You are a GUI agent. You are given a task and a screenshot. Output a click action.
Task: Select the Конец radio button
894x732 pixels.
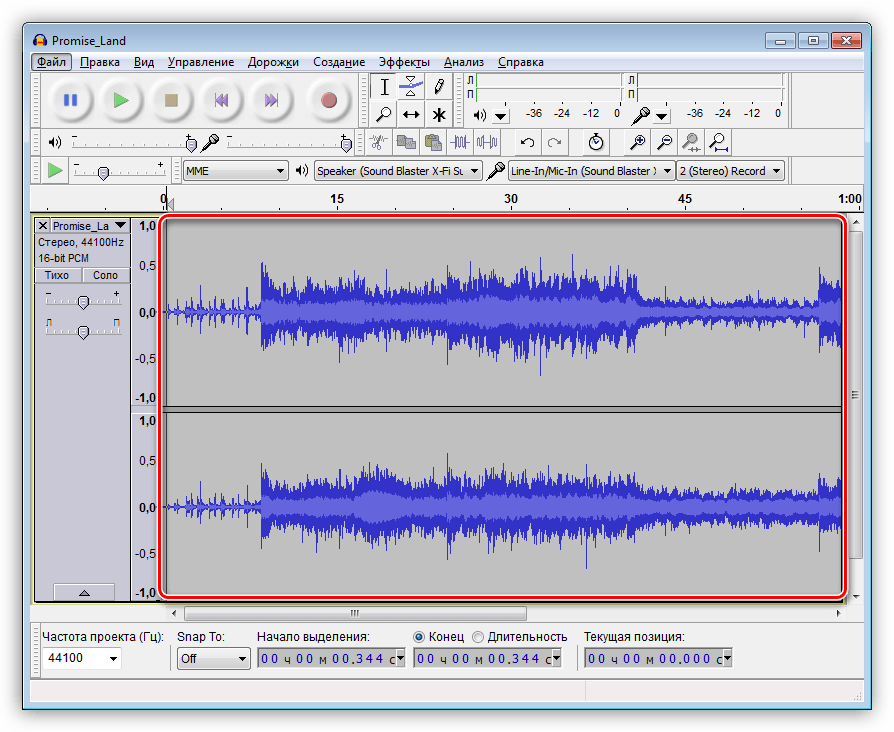tap(420, 637)
